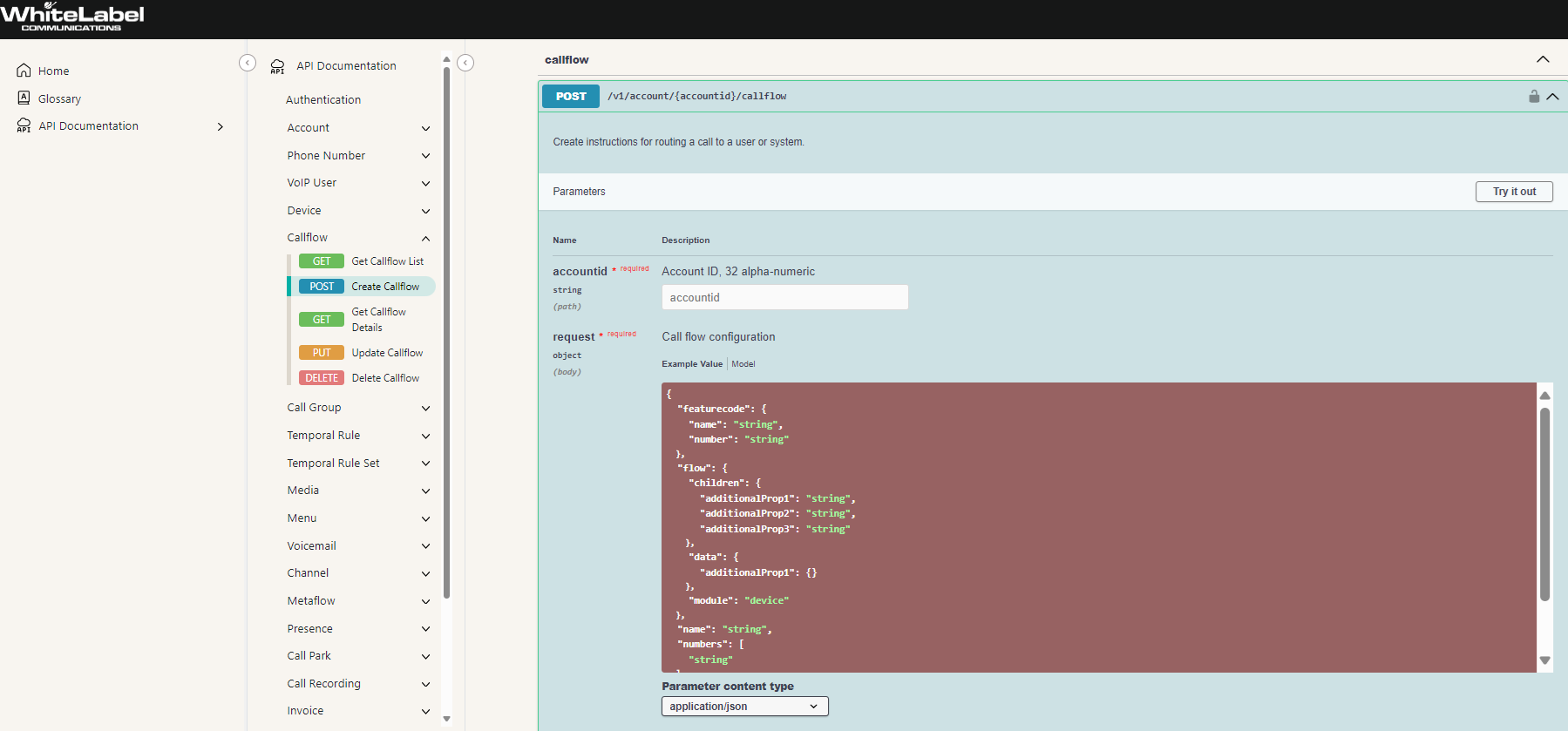This screenshot has height=731, width=1568.
Task: Click the API Documentation headset icon in middle panel
Action: pos(278,66)
